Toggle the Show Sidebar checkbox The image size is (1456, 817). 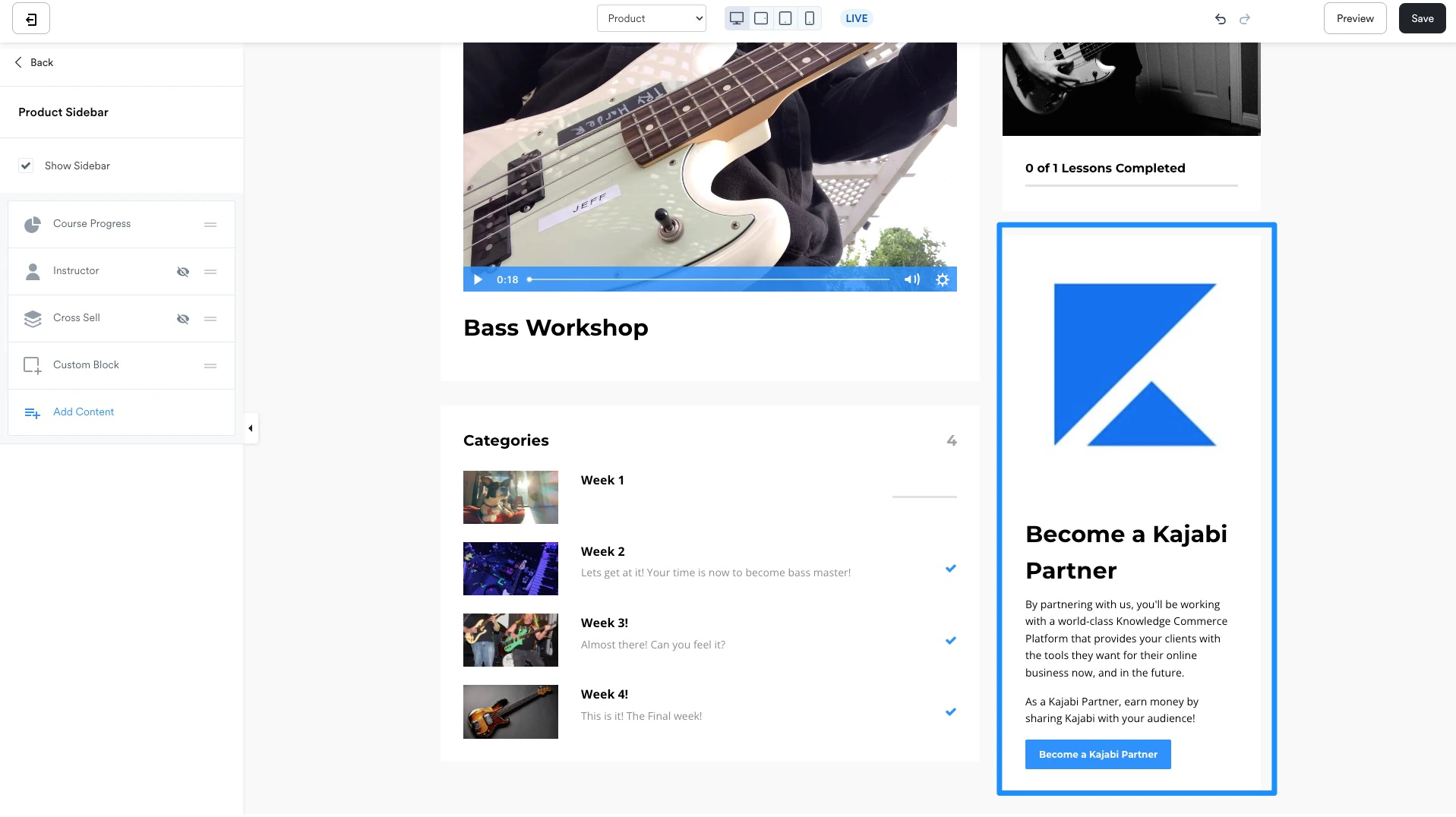(x=26, y=166)
